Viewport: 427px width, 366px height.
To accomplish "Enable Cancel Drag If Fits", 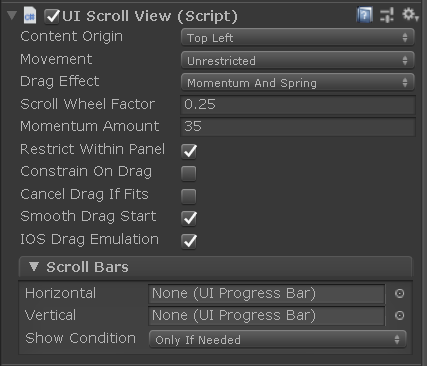I will (x=189, y=196).
